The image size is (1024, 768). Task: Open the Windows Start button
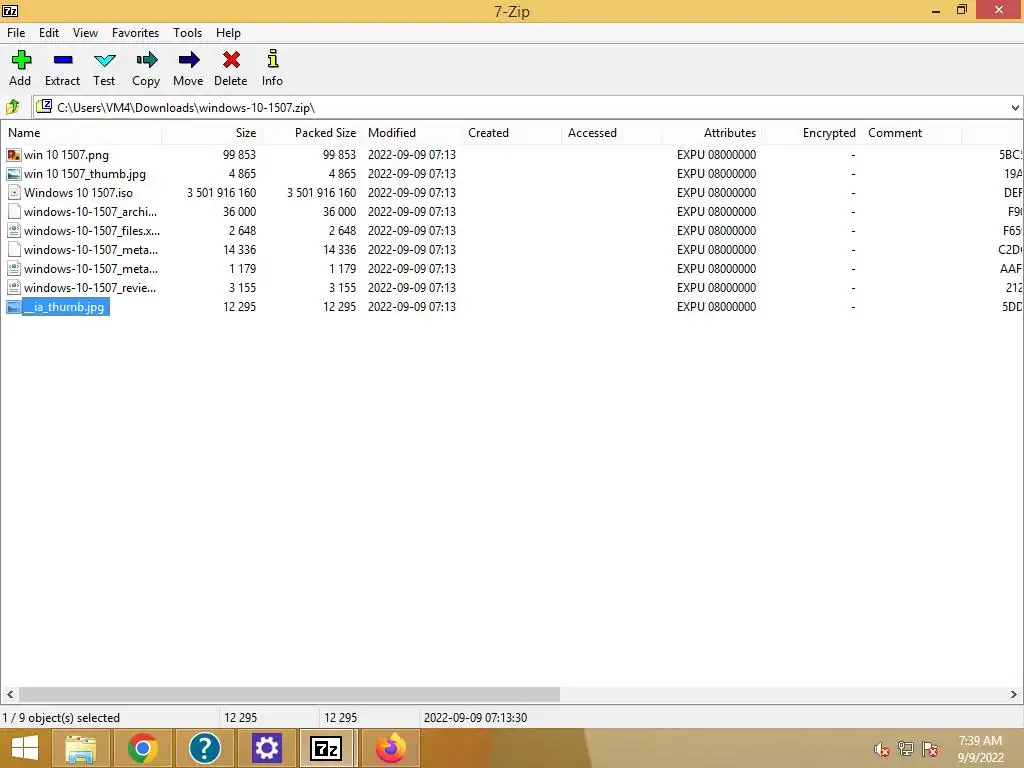click(x=25, y=748)
